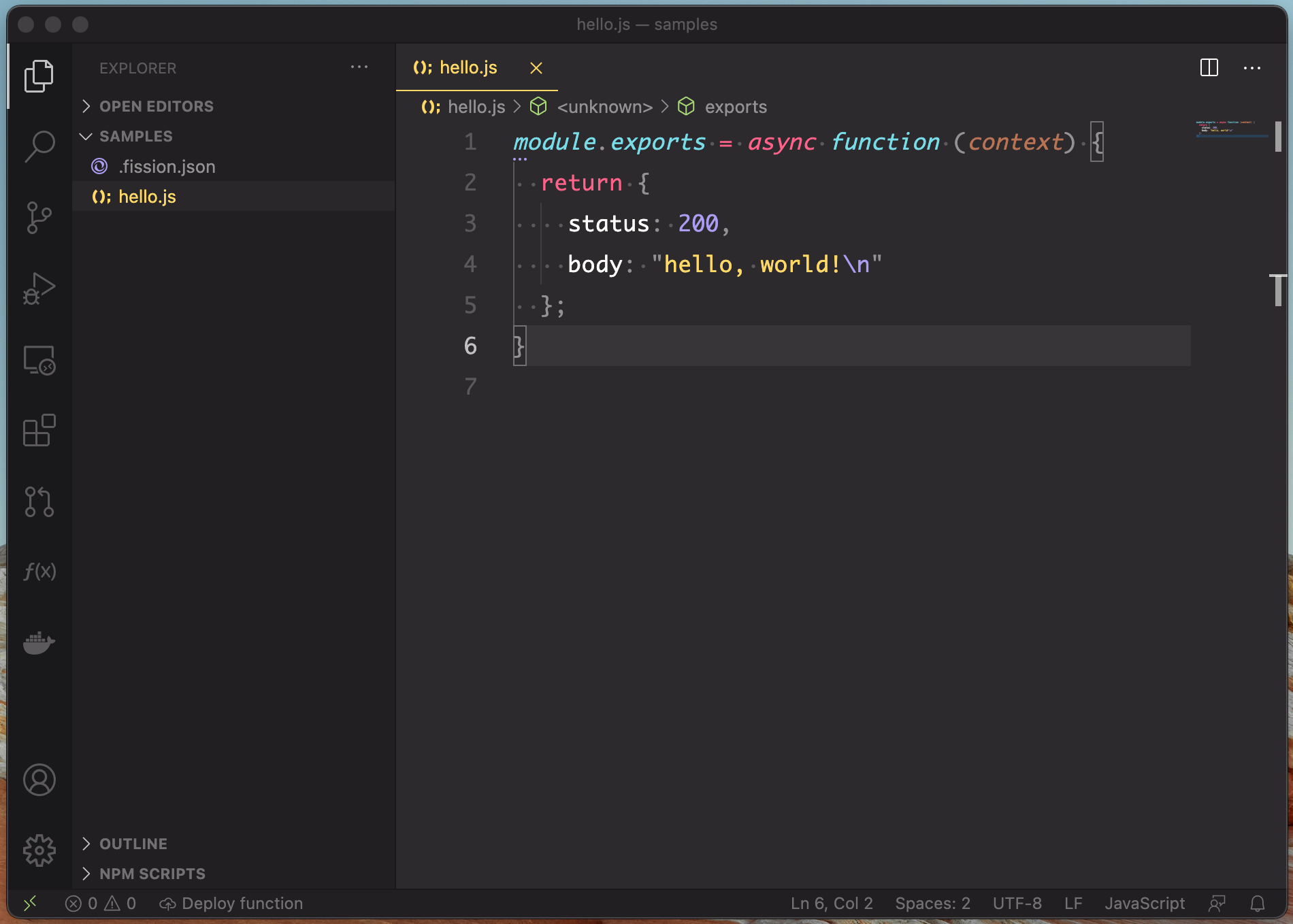The width and height of the screenshot is (1293, 924).
Task: Open .fission.json in the explorer
Action: (167, 167)
